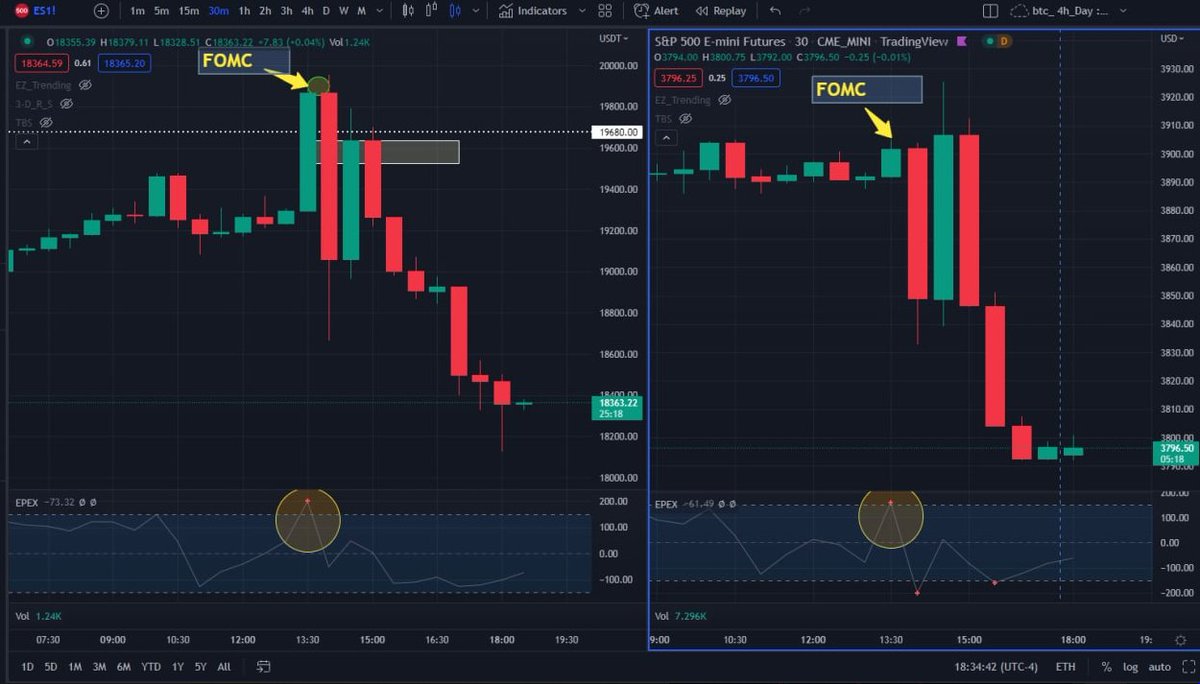
Task: Toggle TBS visibility on right chart
Action: [683, 118]
